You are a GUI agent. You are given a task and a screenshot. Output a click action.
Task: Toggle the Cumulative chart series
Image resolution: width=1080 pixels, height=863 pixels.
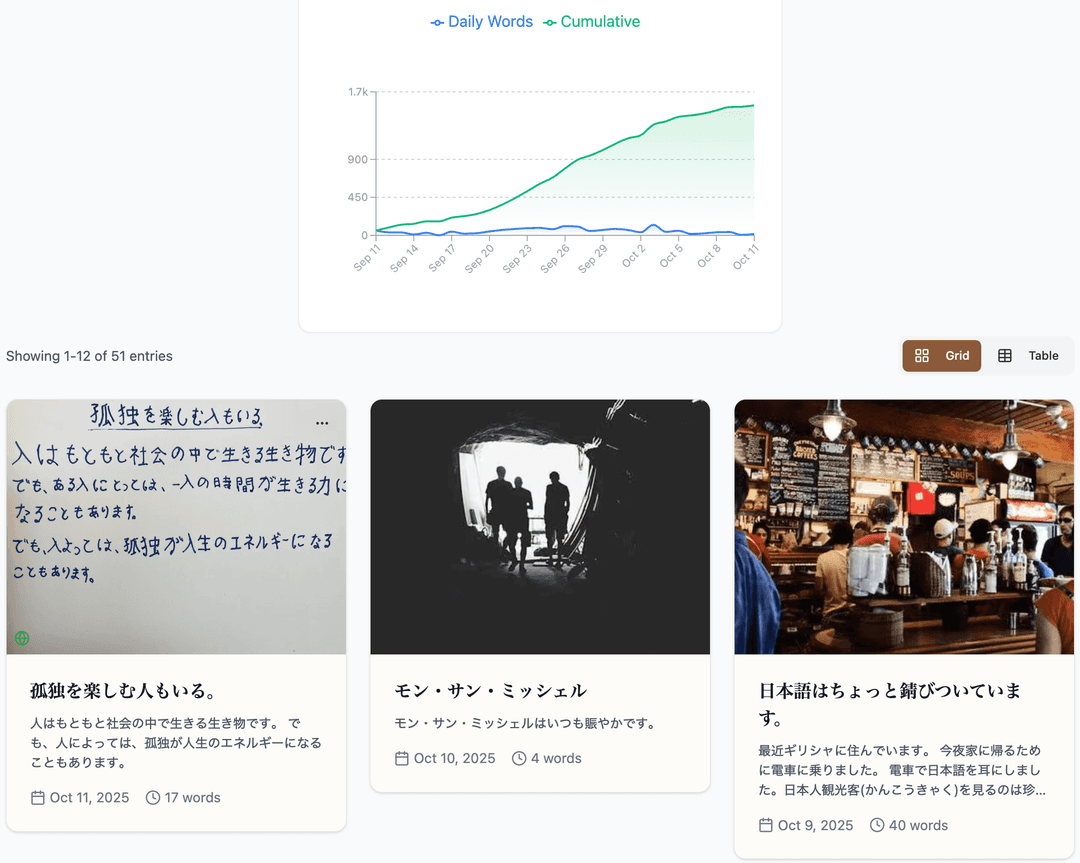(591, 21)
